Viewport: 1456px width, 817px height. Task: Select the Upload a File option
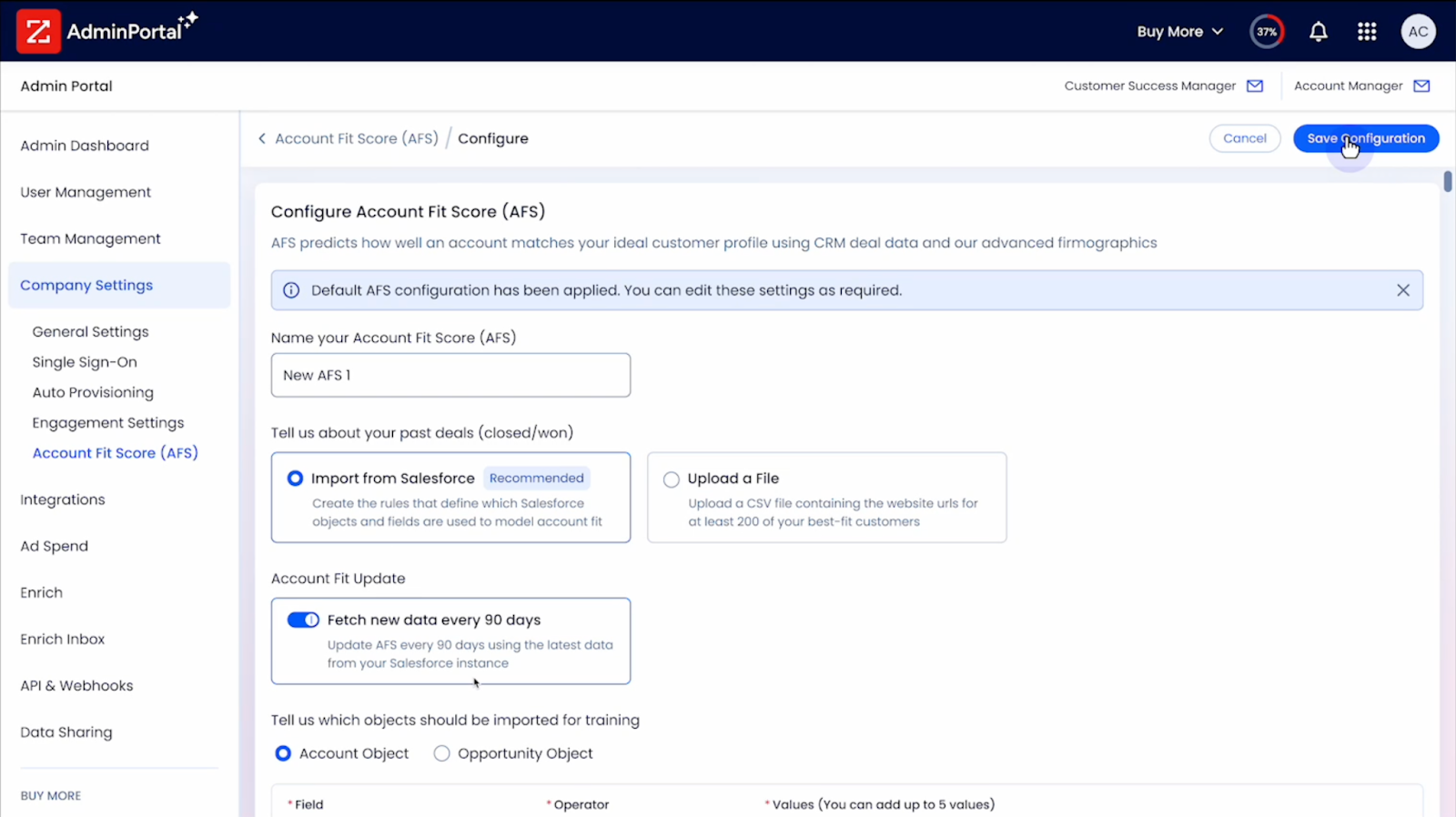[x=672, y=479]
